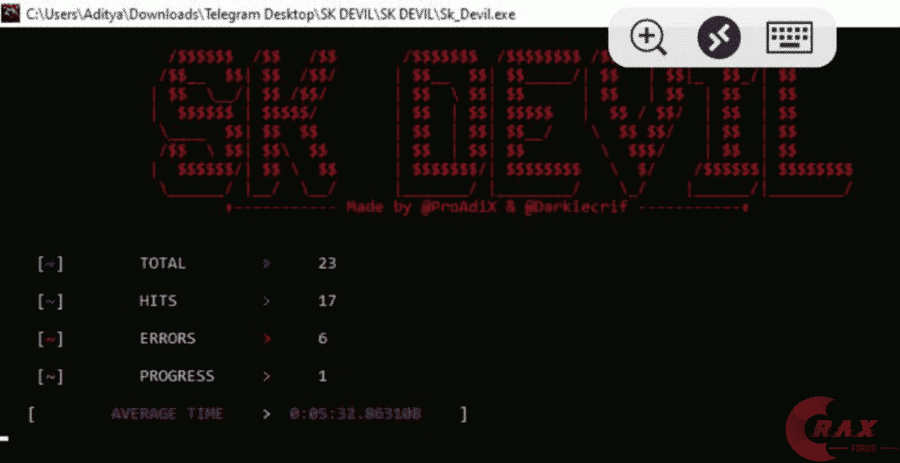Screen dimensions: 900x463
Task: Open the on-screen keyboard icon
Action: tap(789, 37)
